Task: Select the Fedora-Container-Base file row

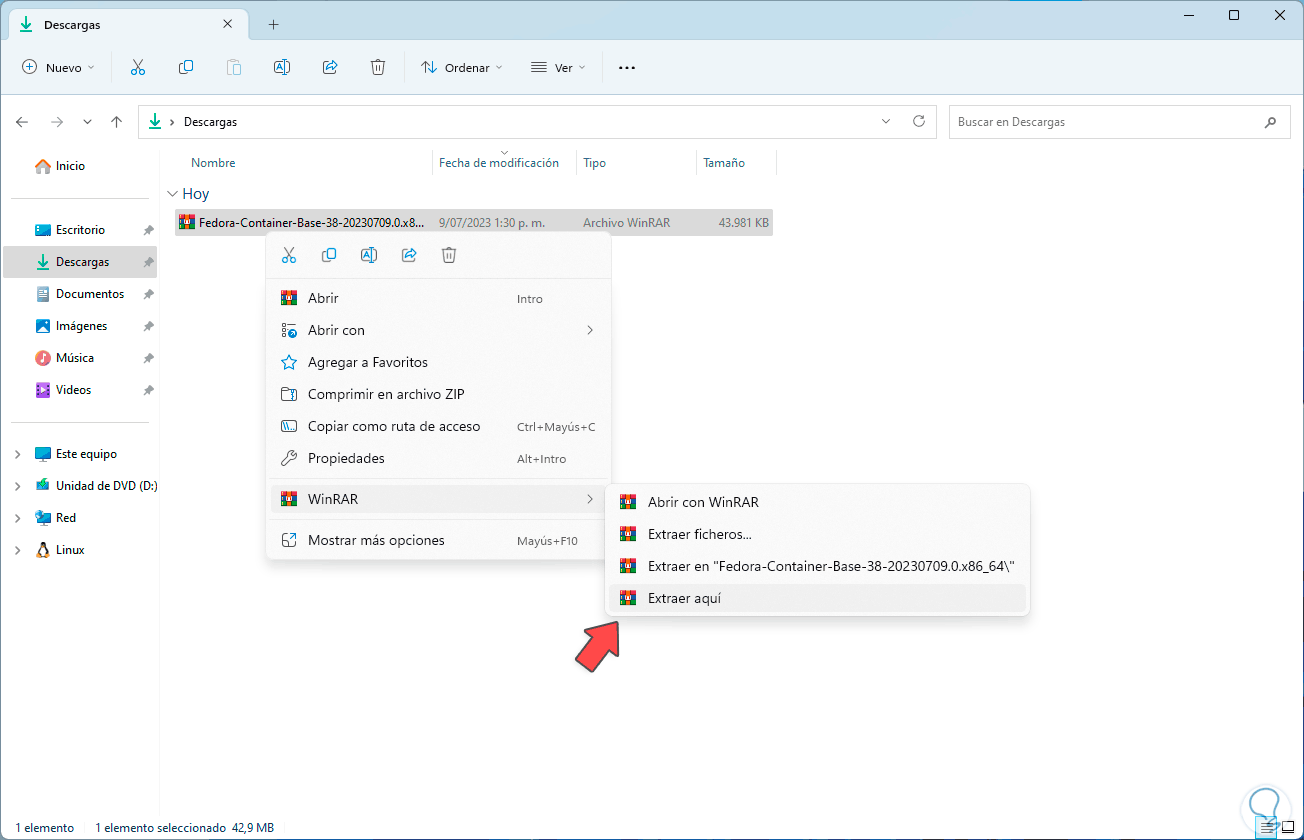Action: [474, 223]
